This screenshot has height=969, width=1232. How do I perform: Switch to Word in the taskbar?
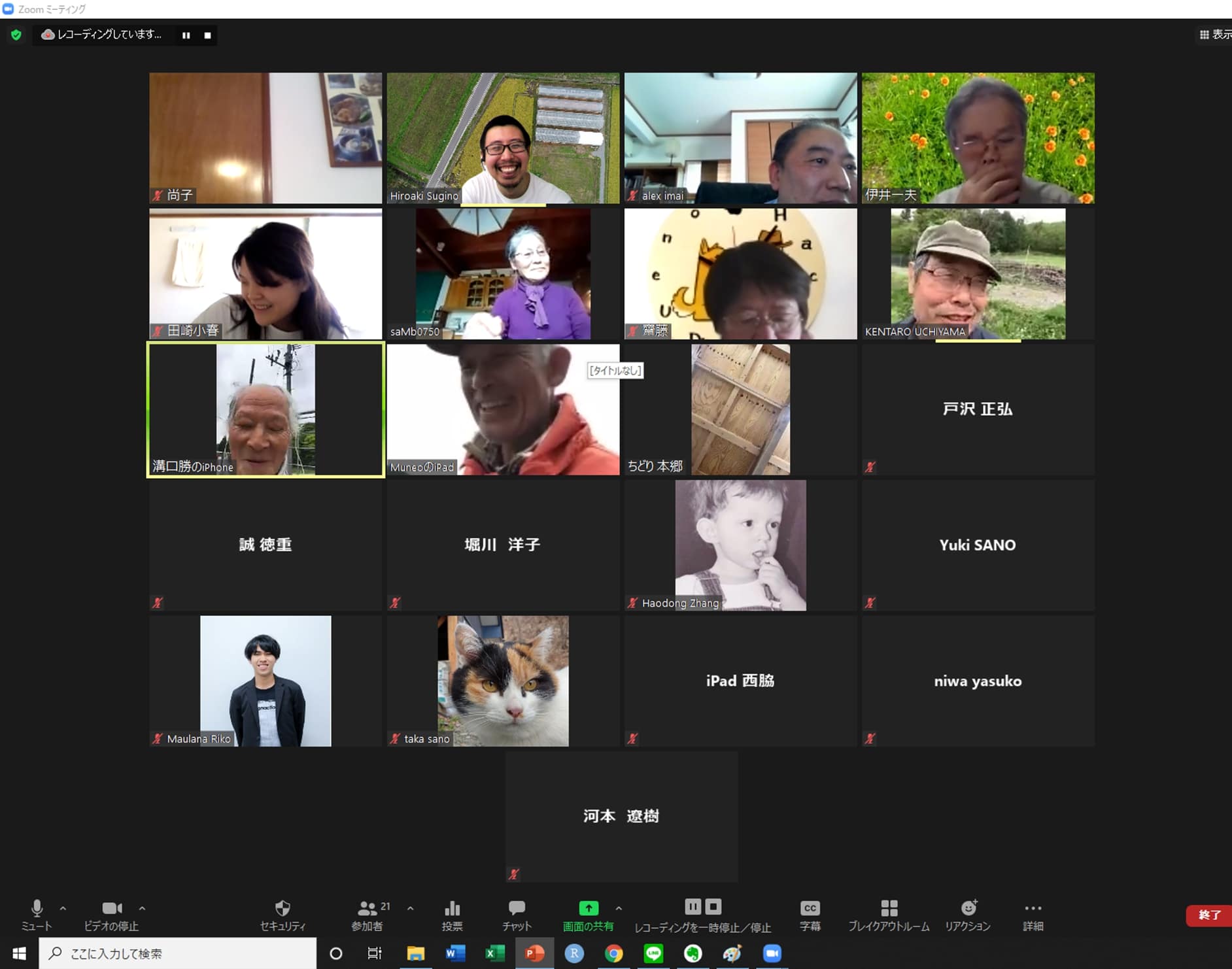pos(455,953)
